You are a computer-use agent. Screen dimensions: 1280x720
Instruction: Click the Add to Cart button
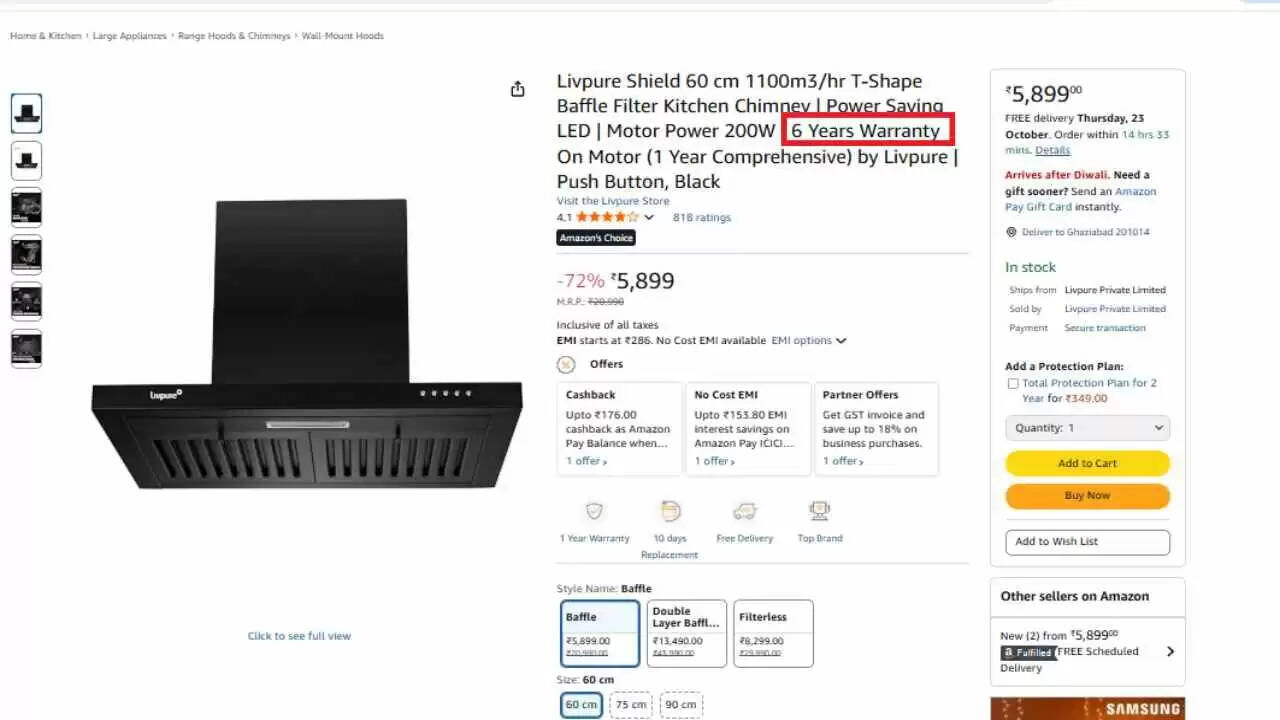(1087, 463)
